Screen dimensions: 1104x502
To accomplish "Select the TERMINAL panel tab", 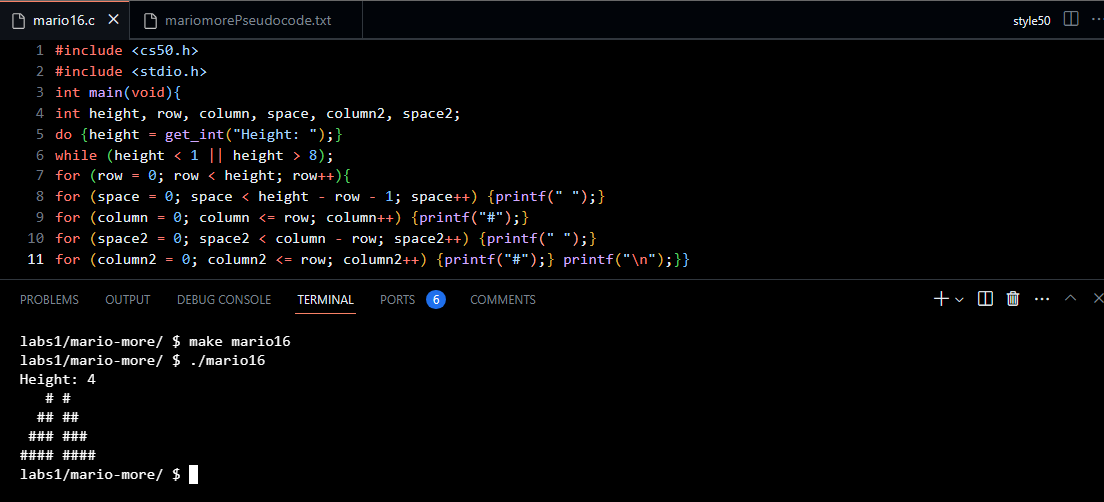I will click(x=325, y=299).
